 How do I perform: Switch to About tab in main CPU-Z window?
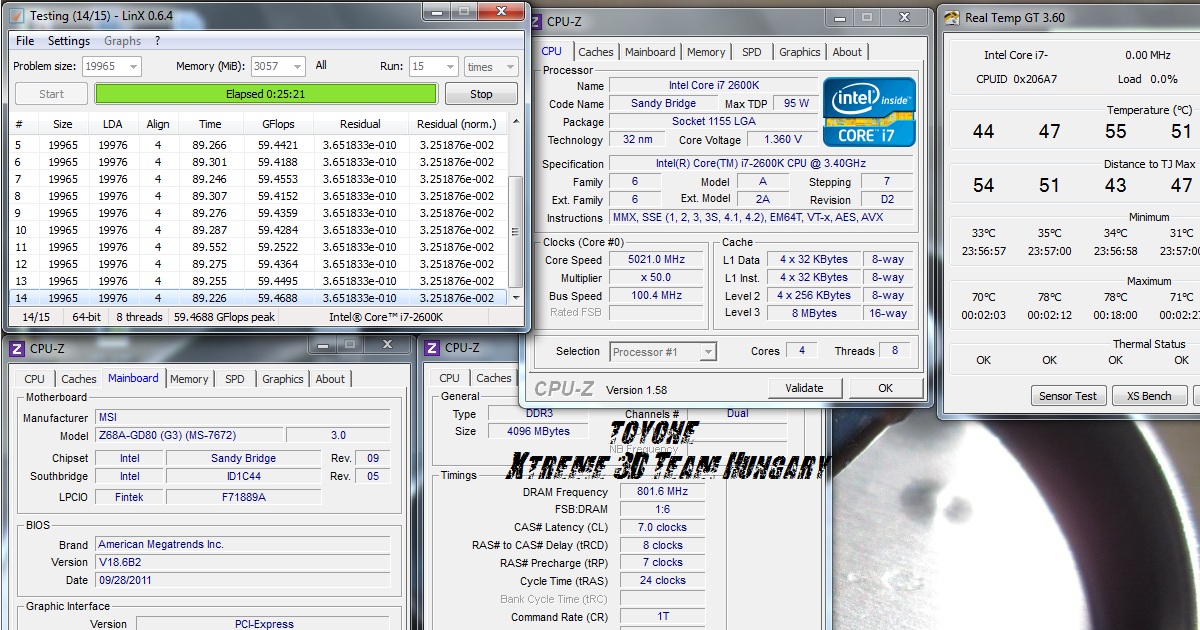click(847, 52)
